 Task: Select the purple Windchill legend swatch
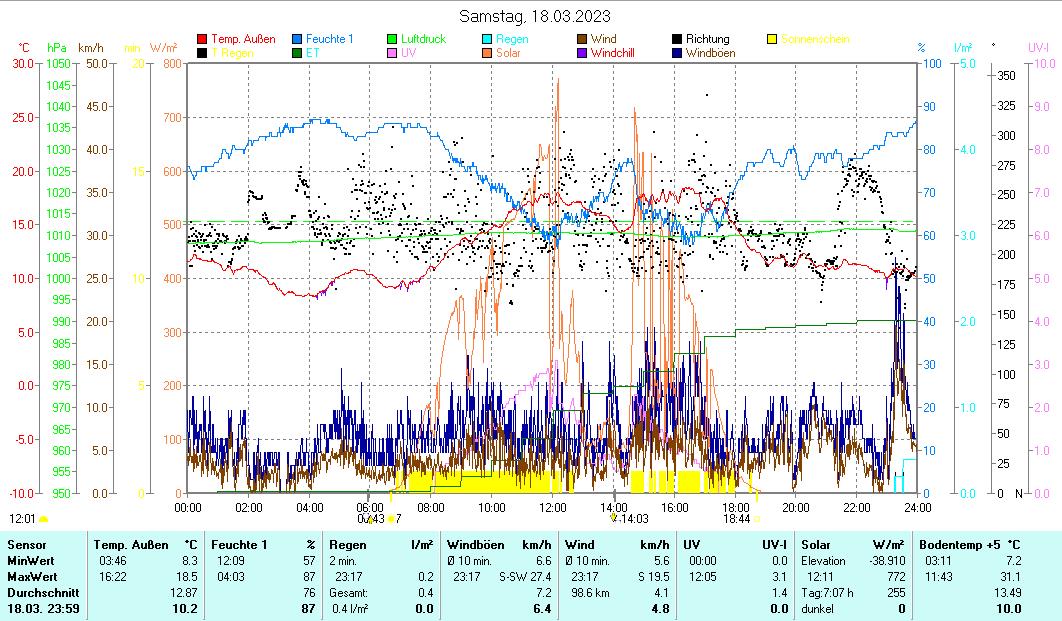[x=582, y=53]
